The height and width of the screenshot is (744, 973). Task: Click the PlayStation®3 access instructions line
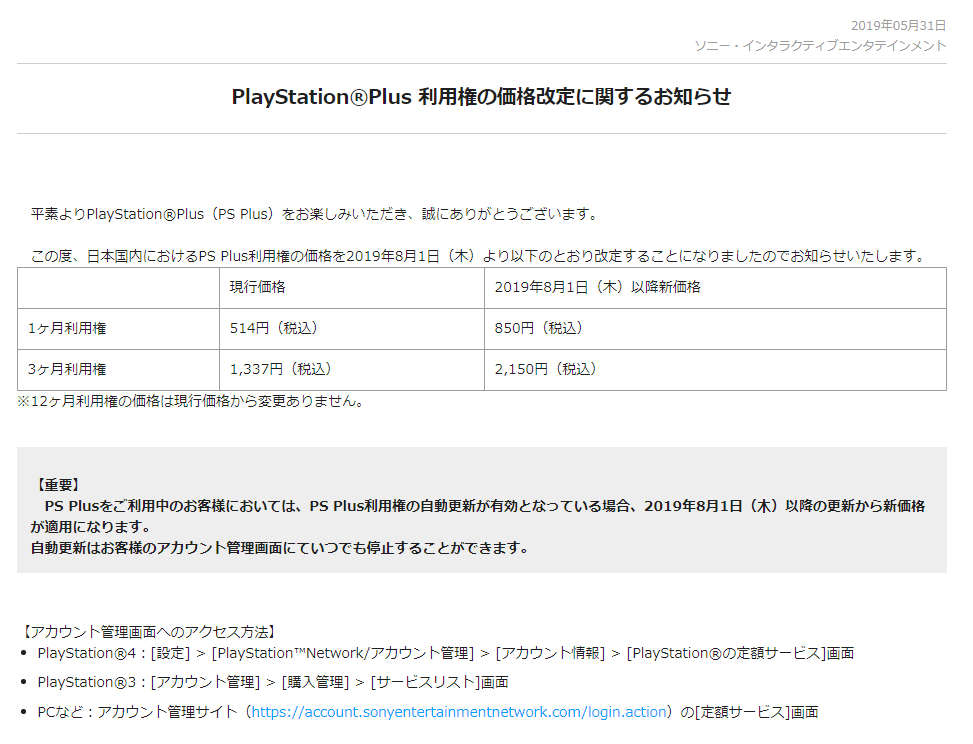pos(273,683)
